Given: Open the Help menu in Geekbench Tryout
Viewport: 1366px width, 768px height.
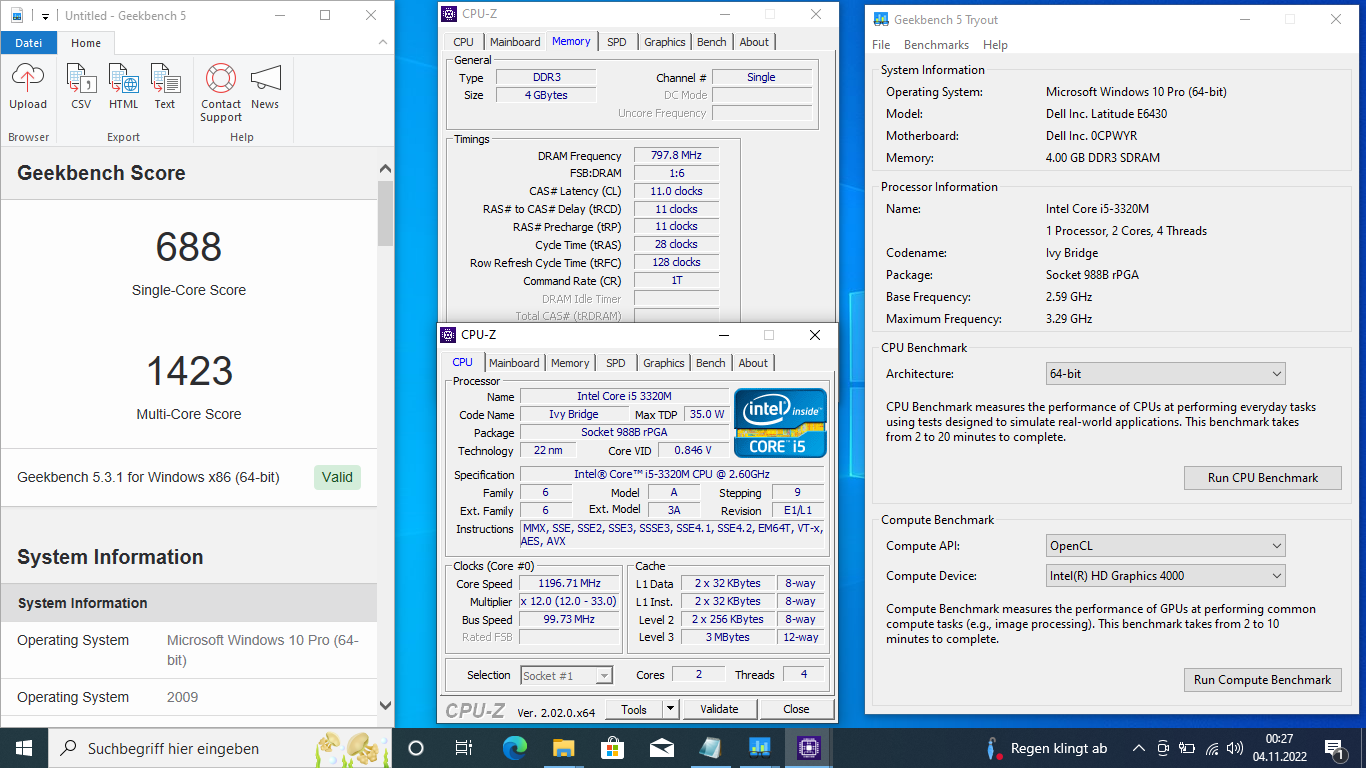Looking at the screenshot, I should coord(995,45).
